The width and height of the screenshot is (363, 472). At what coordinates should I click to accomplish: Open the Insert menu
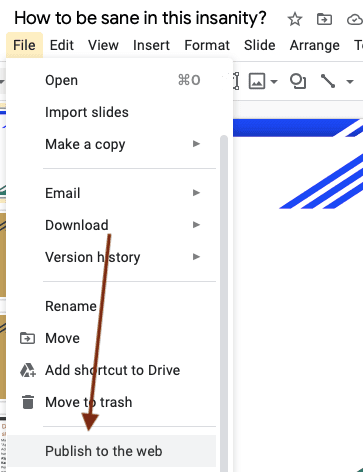151,45
